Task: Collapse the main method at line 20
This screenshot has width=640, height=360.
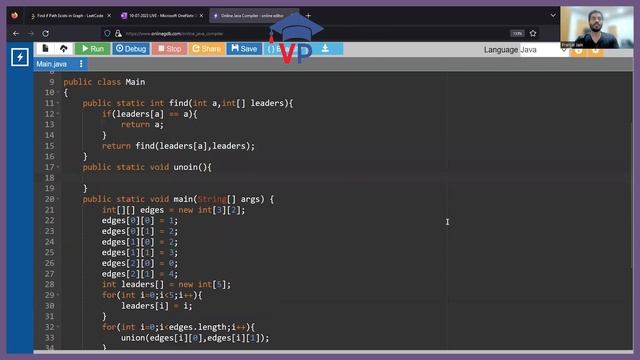Action: (58, 199)
